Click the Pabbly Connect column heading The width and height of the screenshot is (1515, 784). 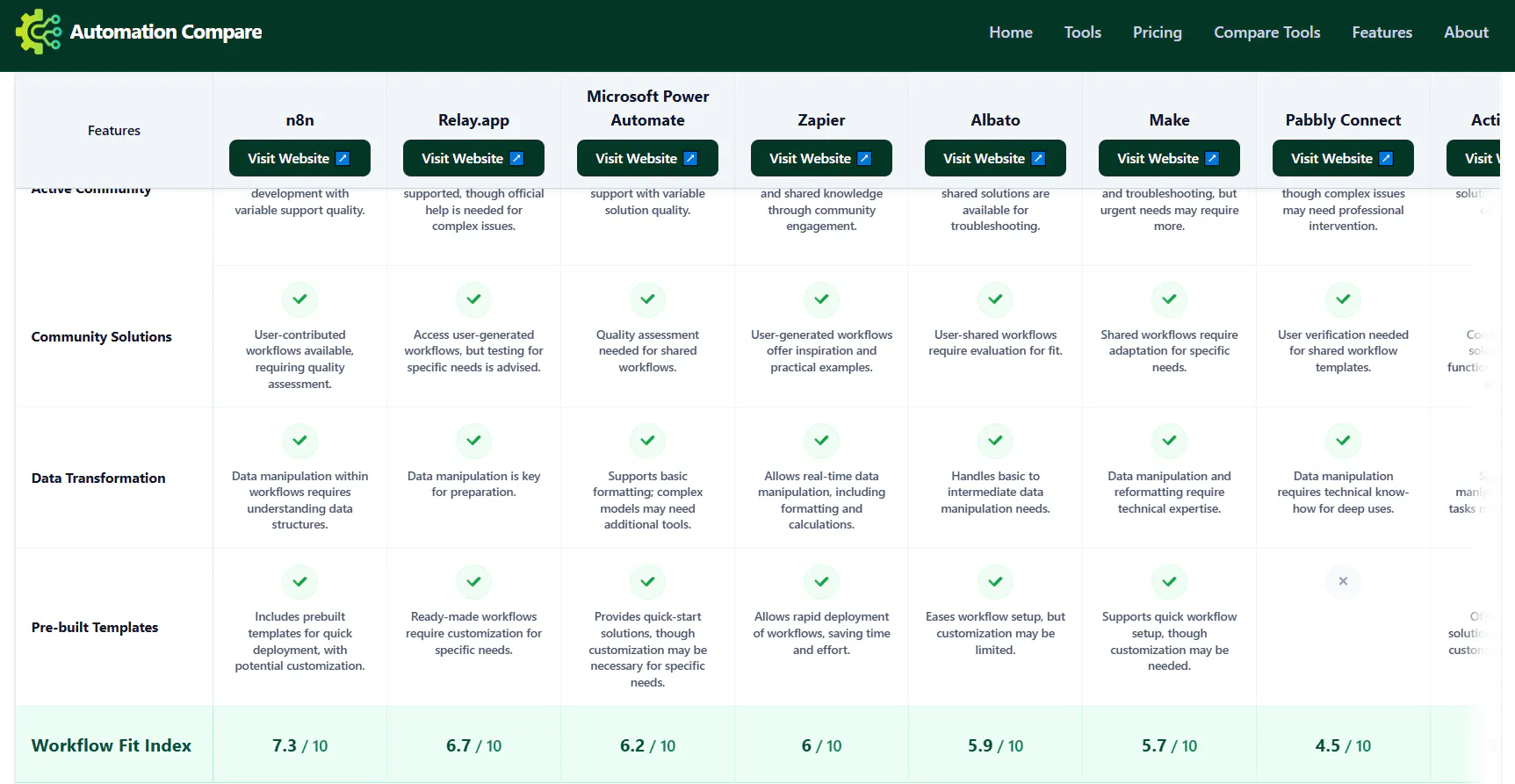click(1343, 120)
